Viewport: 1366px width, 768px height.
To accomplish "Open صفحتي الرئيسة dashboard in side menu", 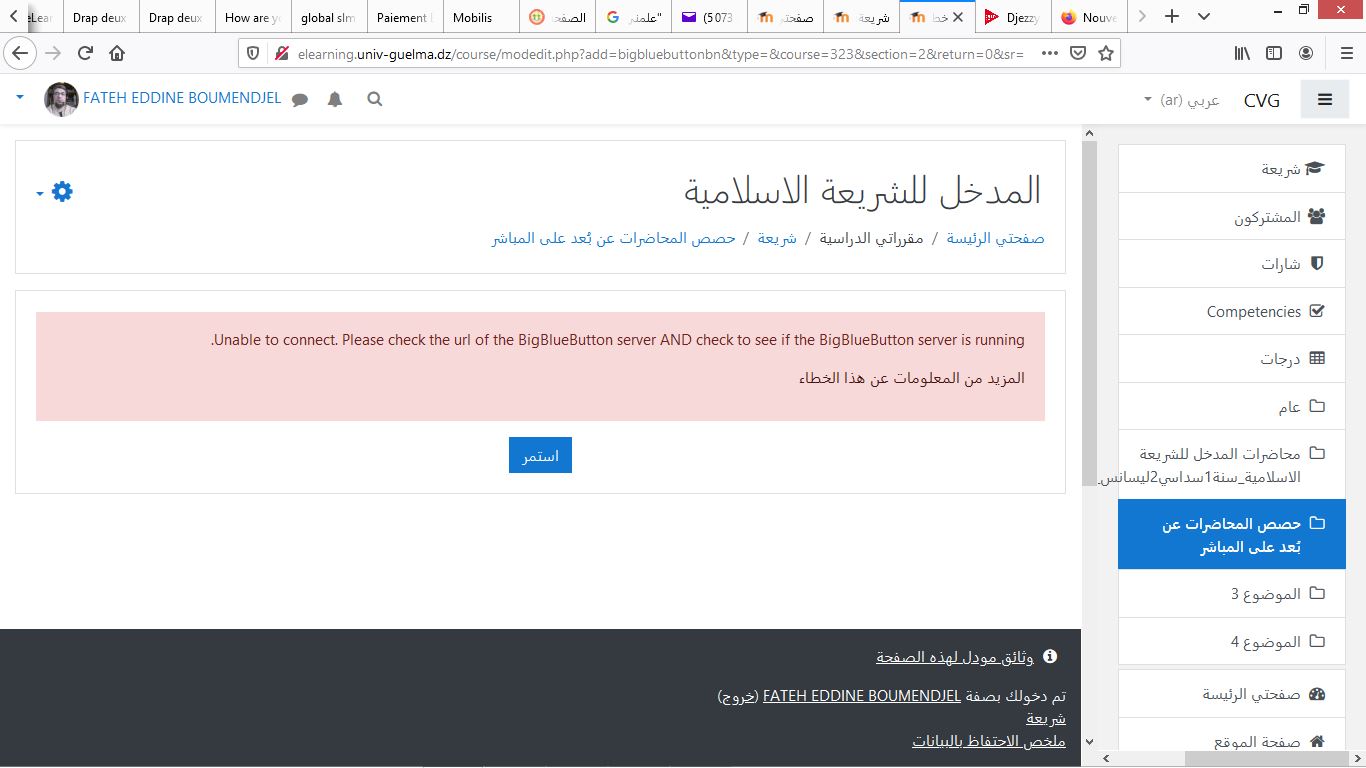I will click(1232, 694).
